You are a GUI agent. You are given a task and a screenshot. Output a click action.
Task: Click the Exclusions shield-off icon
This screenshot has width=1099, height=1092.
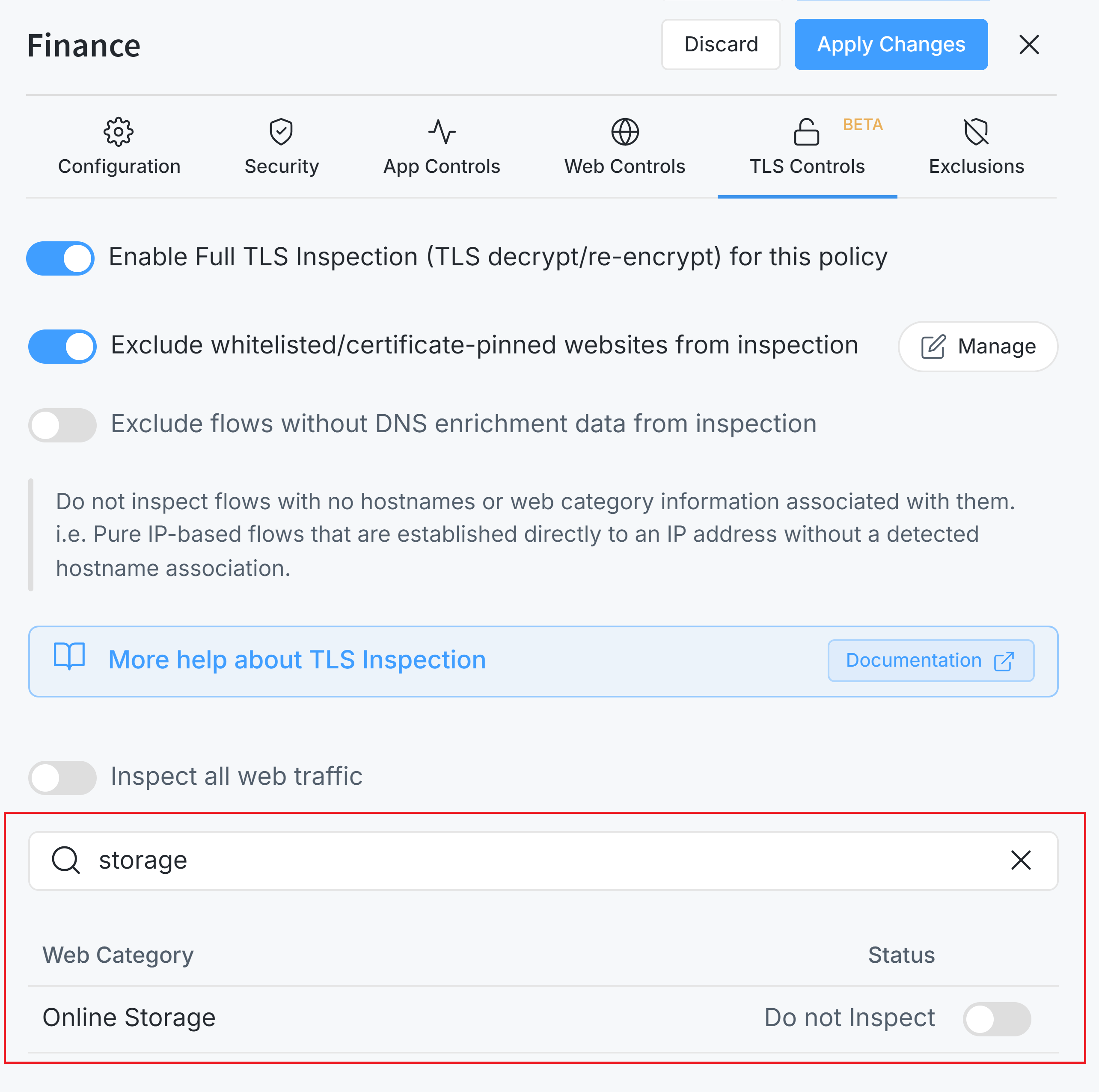click(976, 132)
